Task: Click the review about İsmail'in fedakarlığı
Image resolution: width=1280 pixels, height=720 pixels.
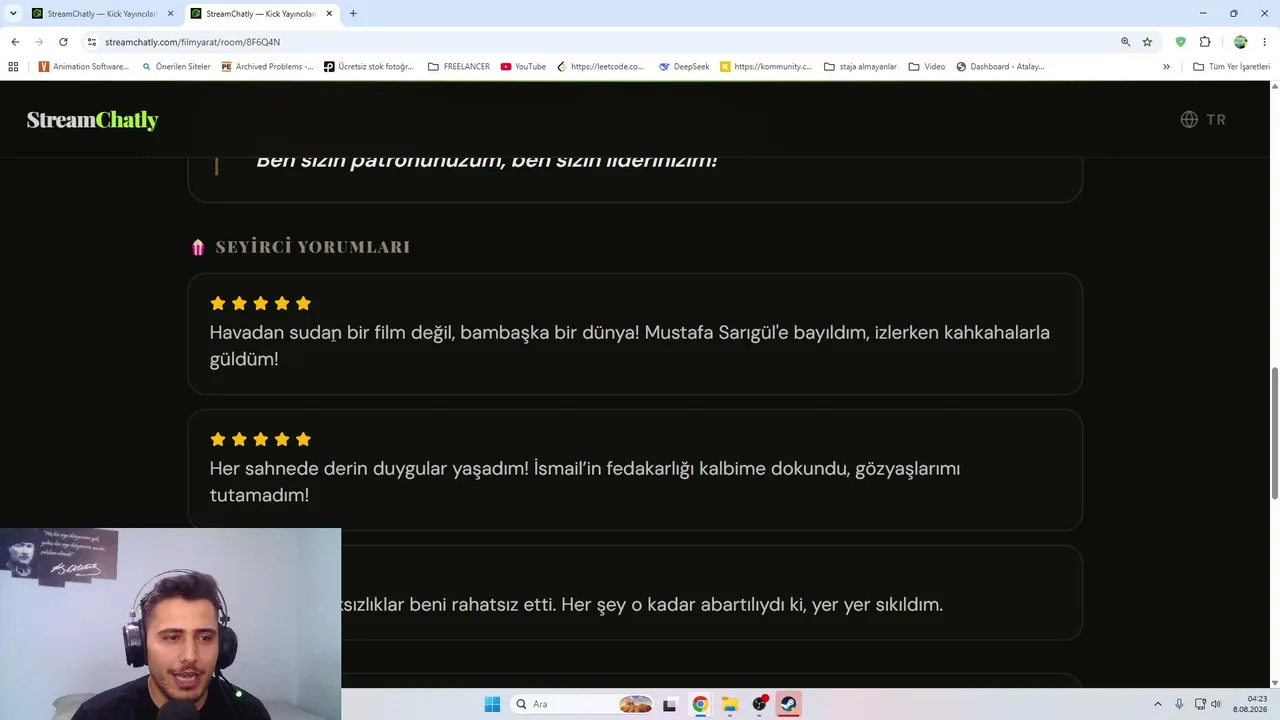Action: 635,470
